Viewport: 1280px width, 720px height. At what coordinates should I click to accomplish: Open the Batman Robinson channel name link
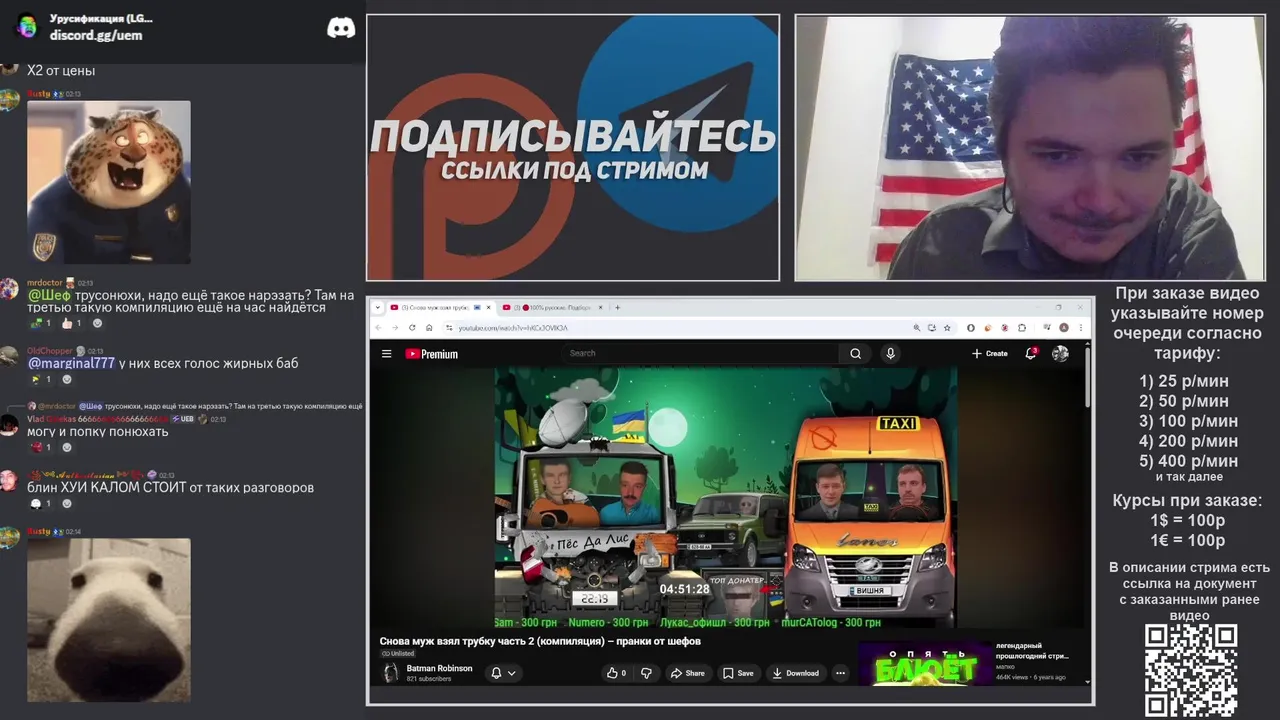[x=439, y=668]
